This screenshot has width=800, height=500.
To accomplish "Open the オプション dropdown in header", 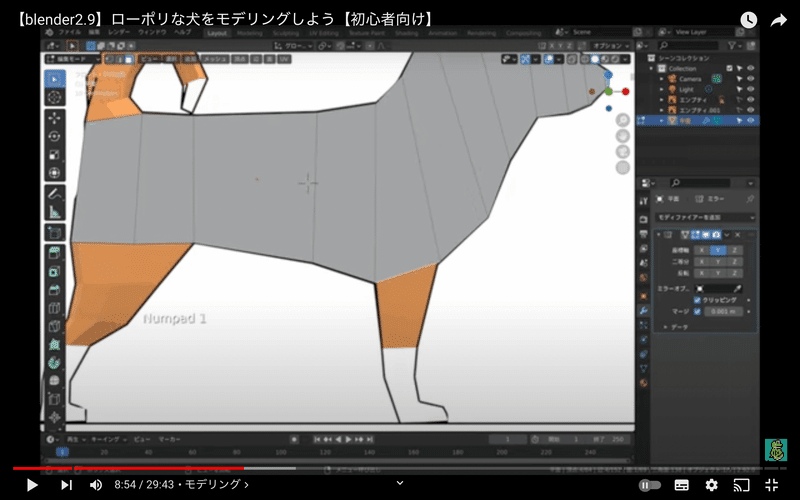I will tap(610, 46).
